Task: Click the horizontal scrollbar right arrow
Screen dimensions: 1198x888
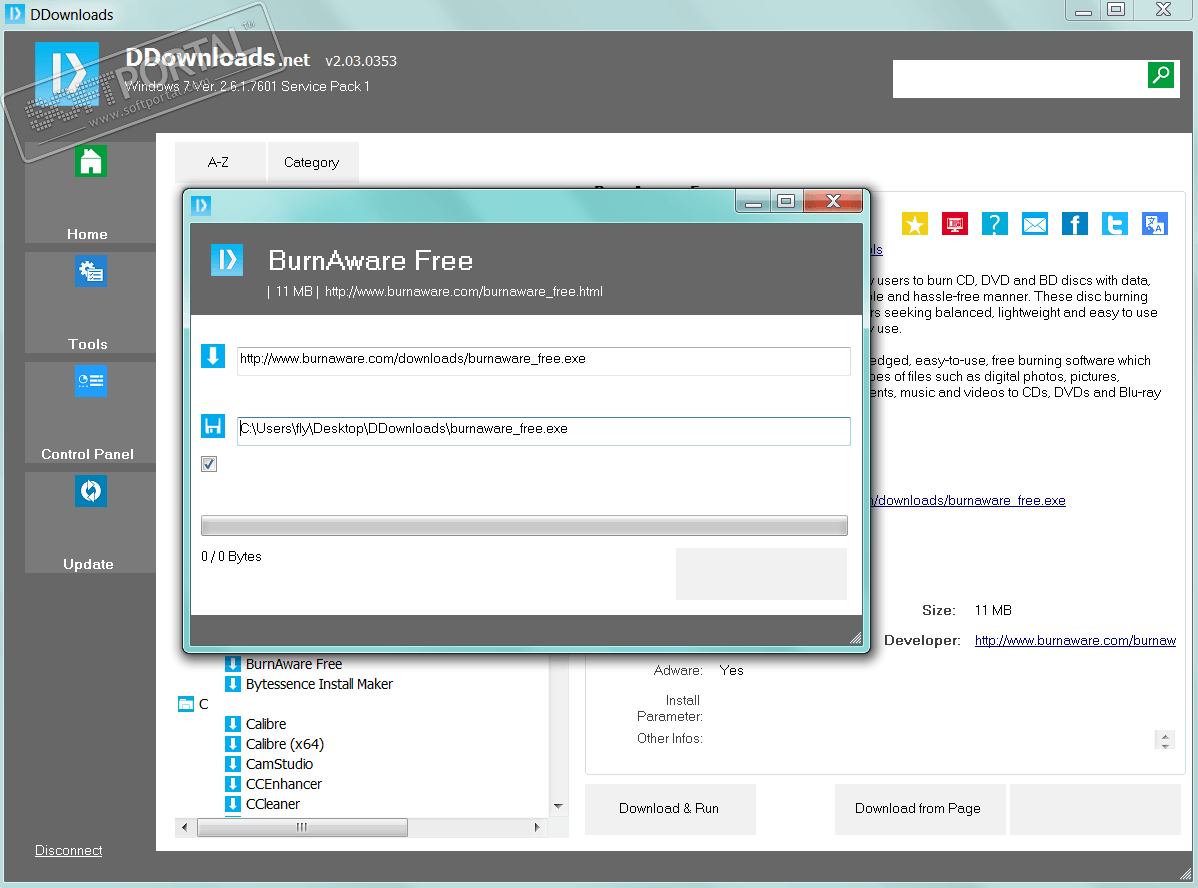Action: 536,827
